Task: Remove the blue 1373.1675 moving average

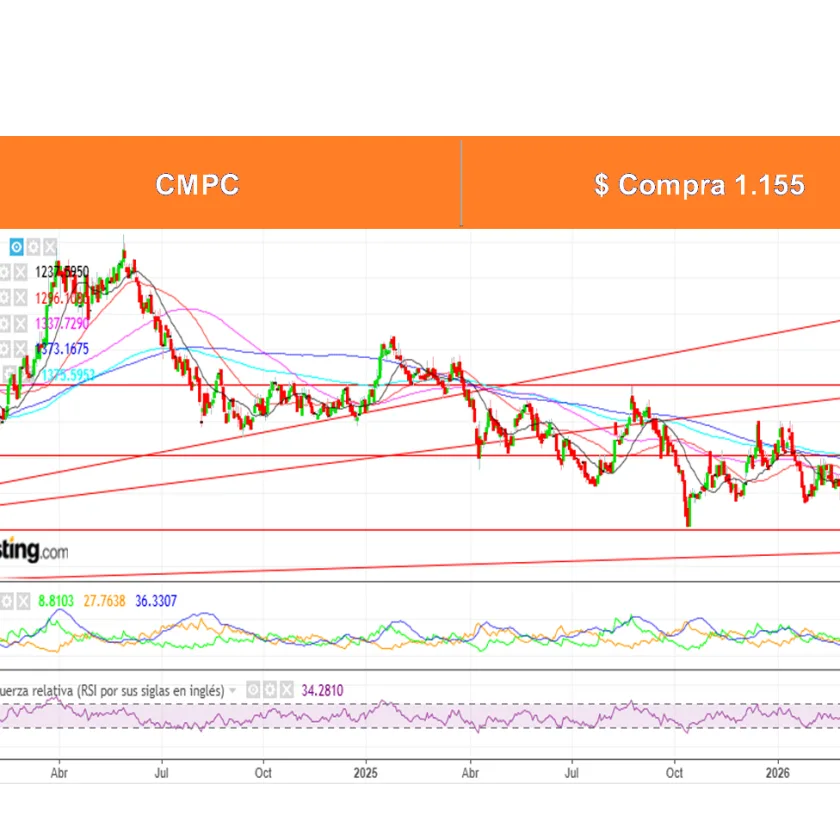Action: [x=22, y=349]
